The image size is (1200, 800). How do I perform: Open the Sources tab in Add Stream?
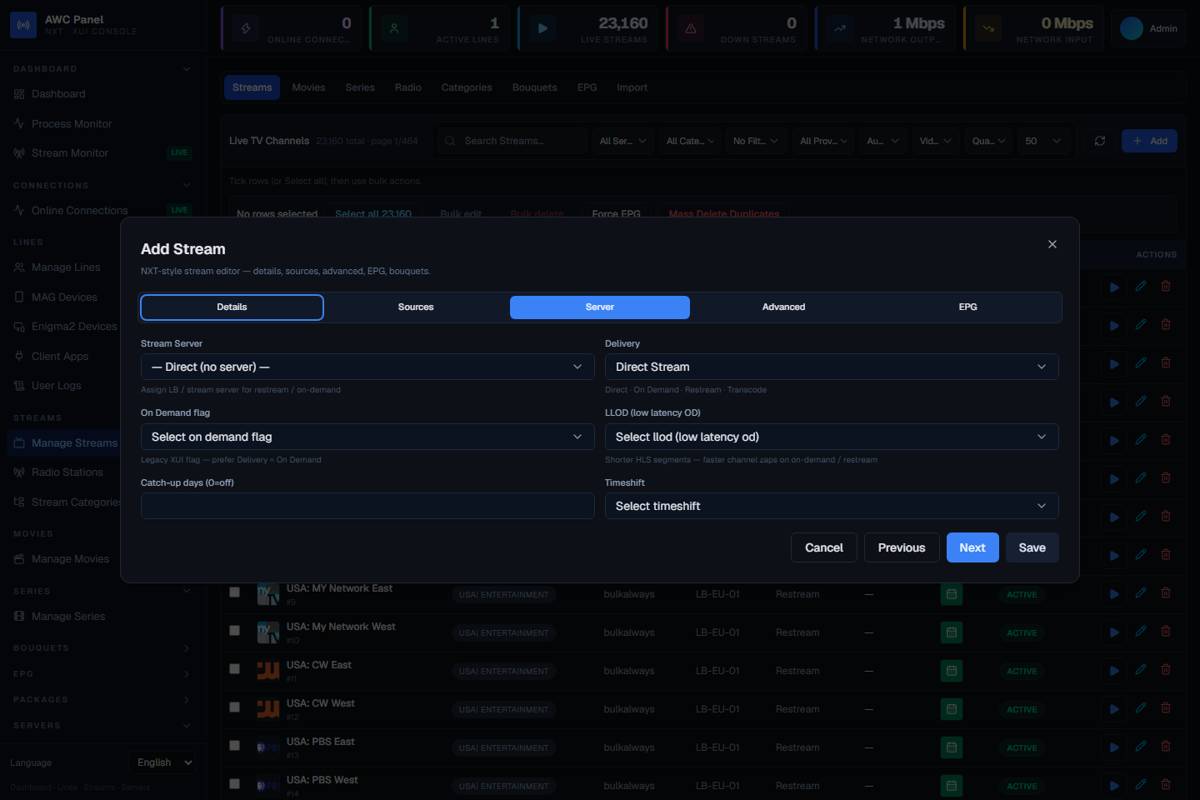coord(416,307)
